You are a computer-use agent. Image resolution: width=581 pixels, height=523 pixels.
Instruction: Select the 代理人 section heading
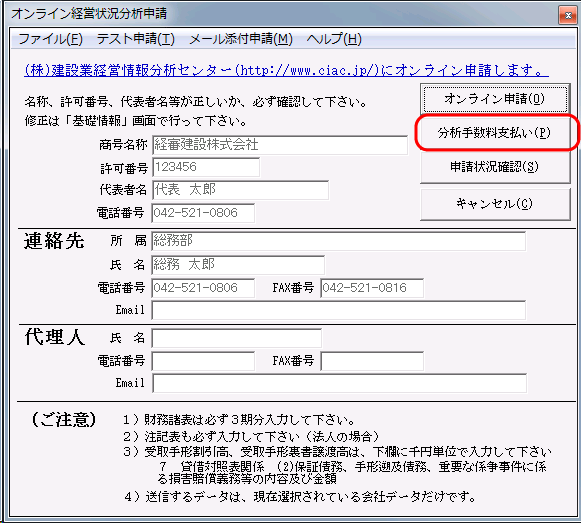pyautogui.click(x=55, y=337)
